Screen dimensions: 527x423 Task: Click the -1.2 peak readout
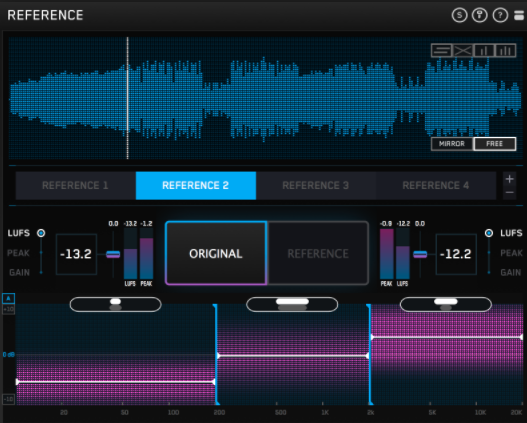click(x=146, y=223)
